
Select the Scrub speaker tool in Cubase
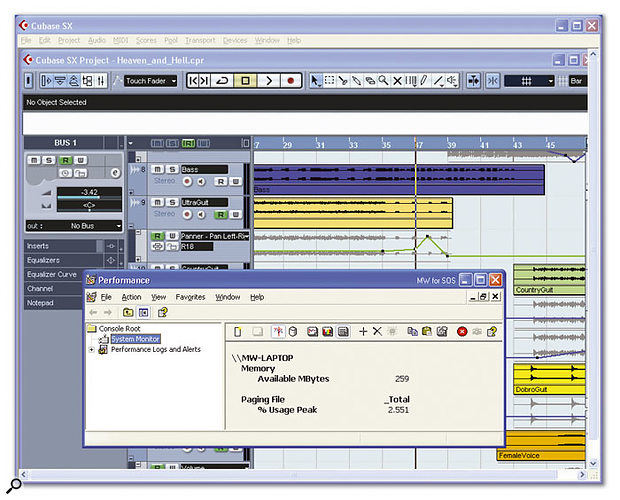pos(452,81)
